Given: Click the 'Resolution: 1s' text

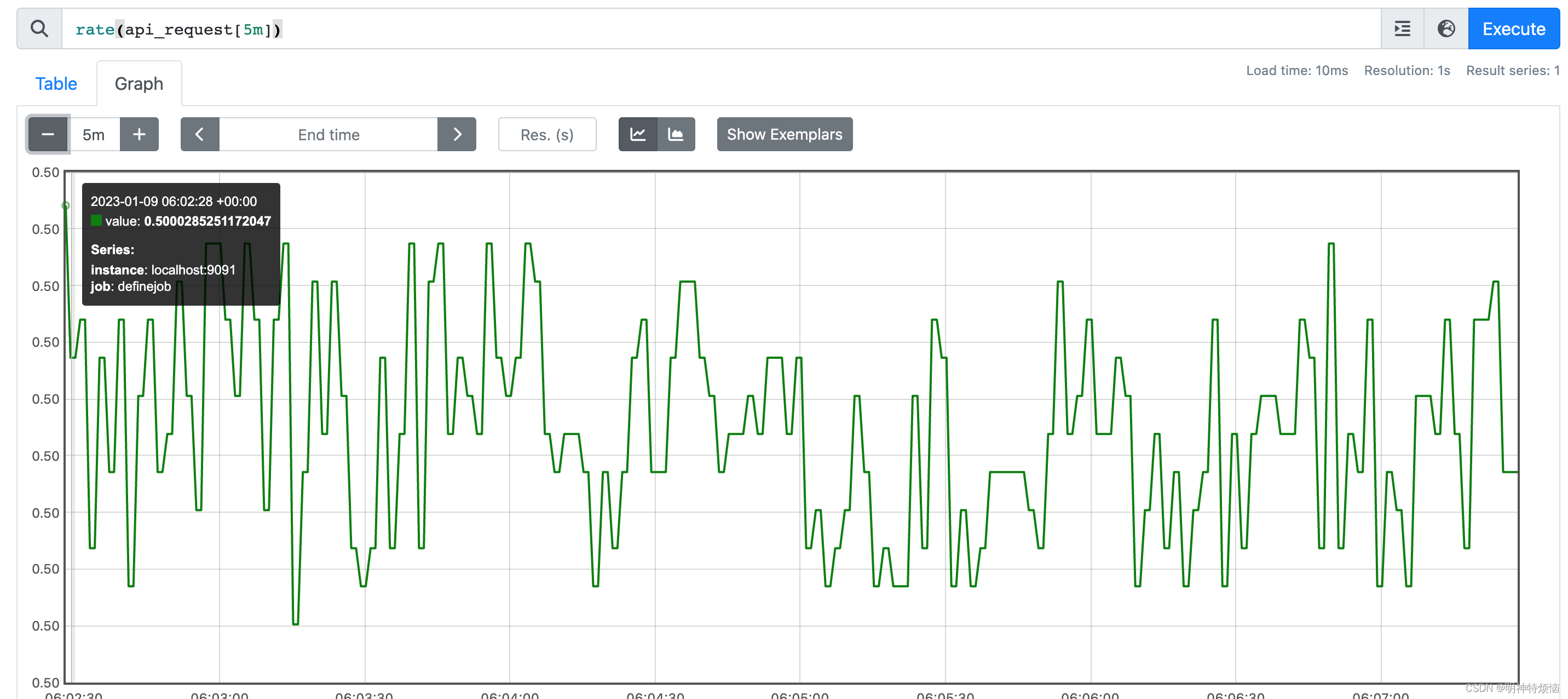Looking at the screenshot, I should tap(1407, 71).
